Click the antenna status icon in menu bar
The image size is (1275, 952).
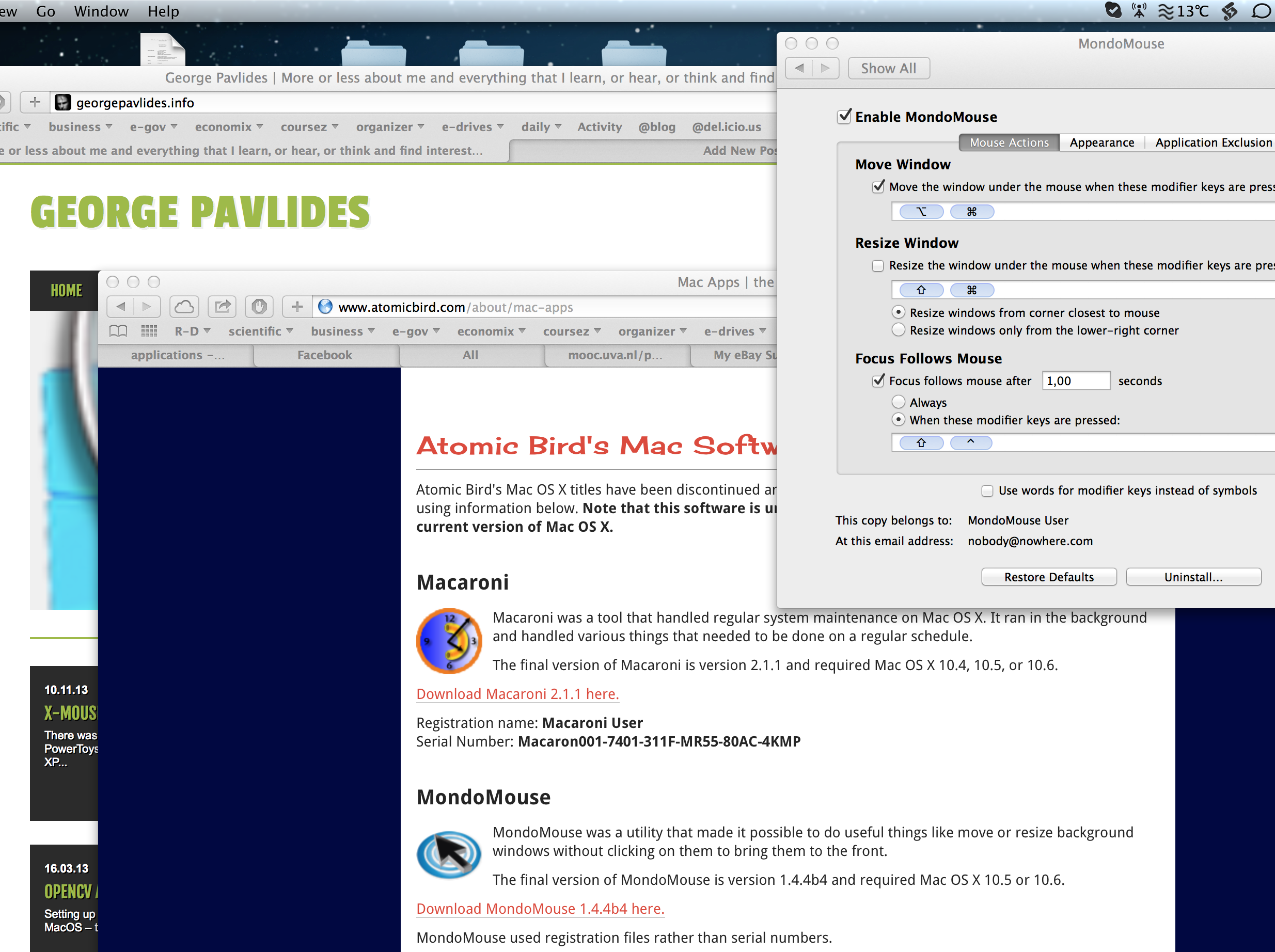pyautogui.click(x=1139, y=11)
